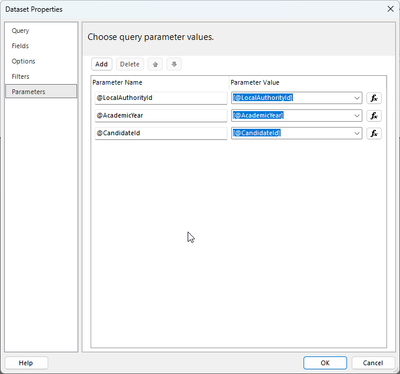Image resolution: width=400 pixels, height=374 pixels.
Task: Edit the @AcademicYear parameter name field
Action: (x=161, y=116)
